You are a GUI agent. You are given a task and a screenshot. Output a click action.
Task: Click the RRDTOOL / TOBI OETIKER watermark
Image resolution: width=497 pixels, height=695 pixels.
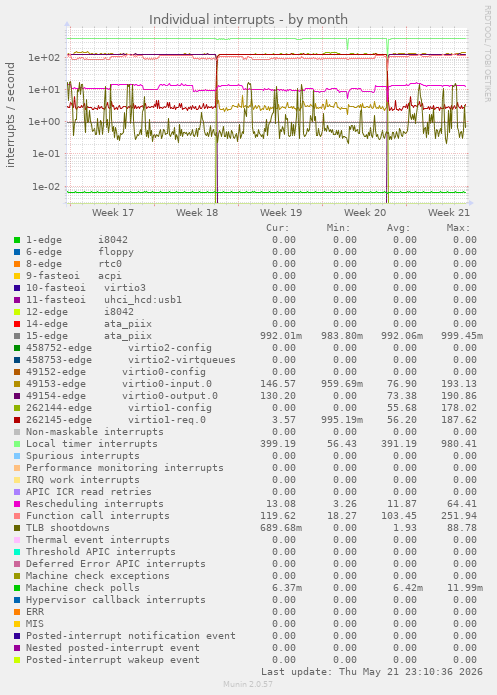coord(487,54)
